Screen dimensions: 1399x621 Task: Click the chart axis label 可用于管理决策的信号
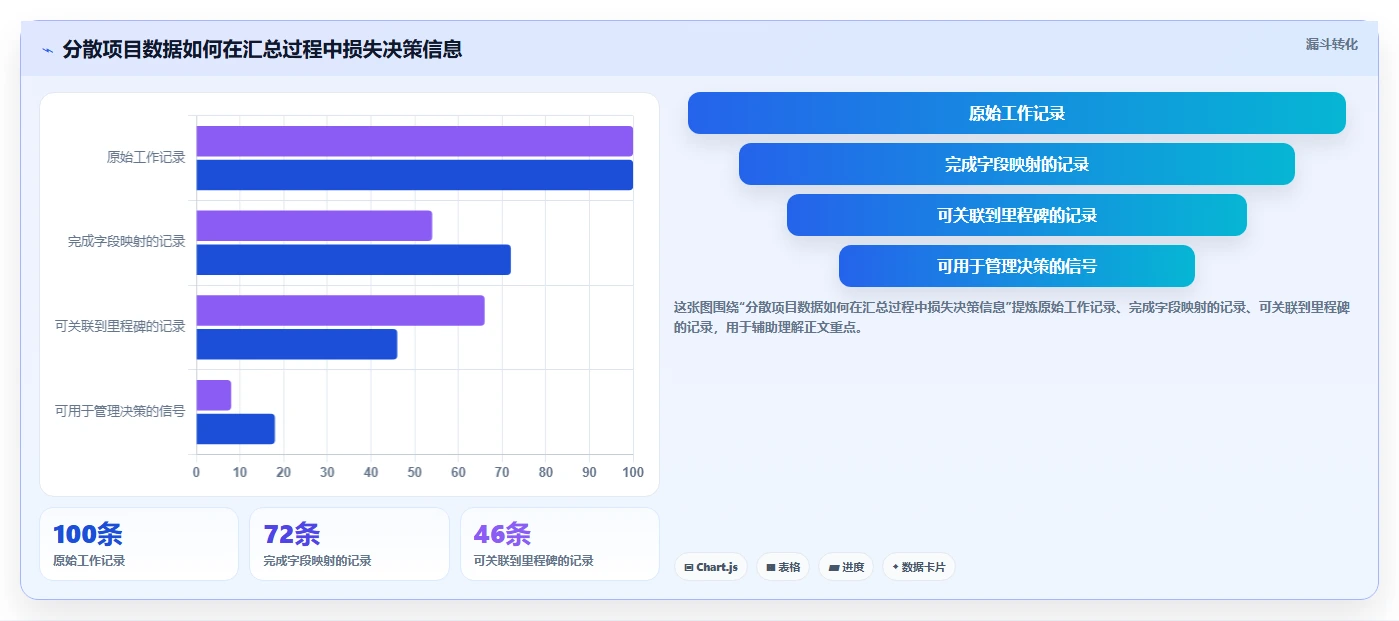point(121,411)
